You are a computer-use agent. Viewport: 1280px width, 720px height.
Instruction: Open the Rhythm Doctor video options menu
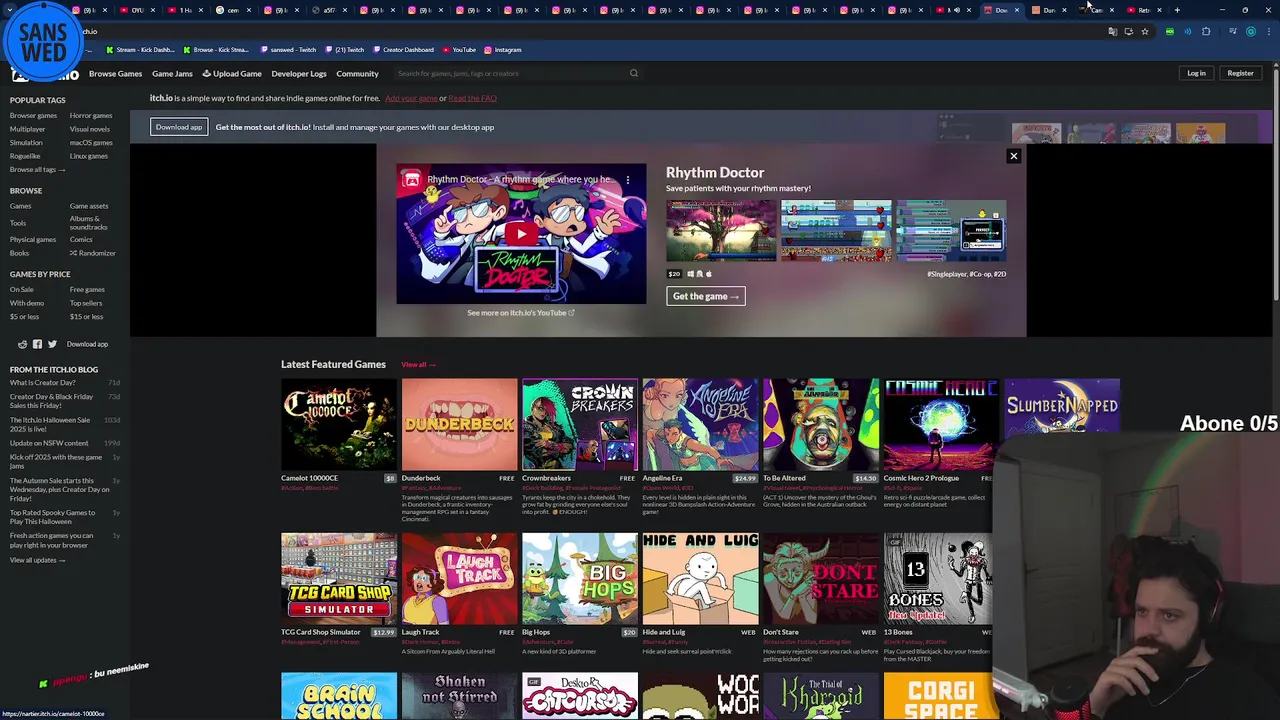coord(628,180)
